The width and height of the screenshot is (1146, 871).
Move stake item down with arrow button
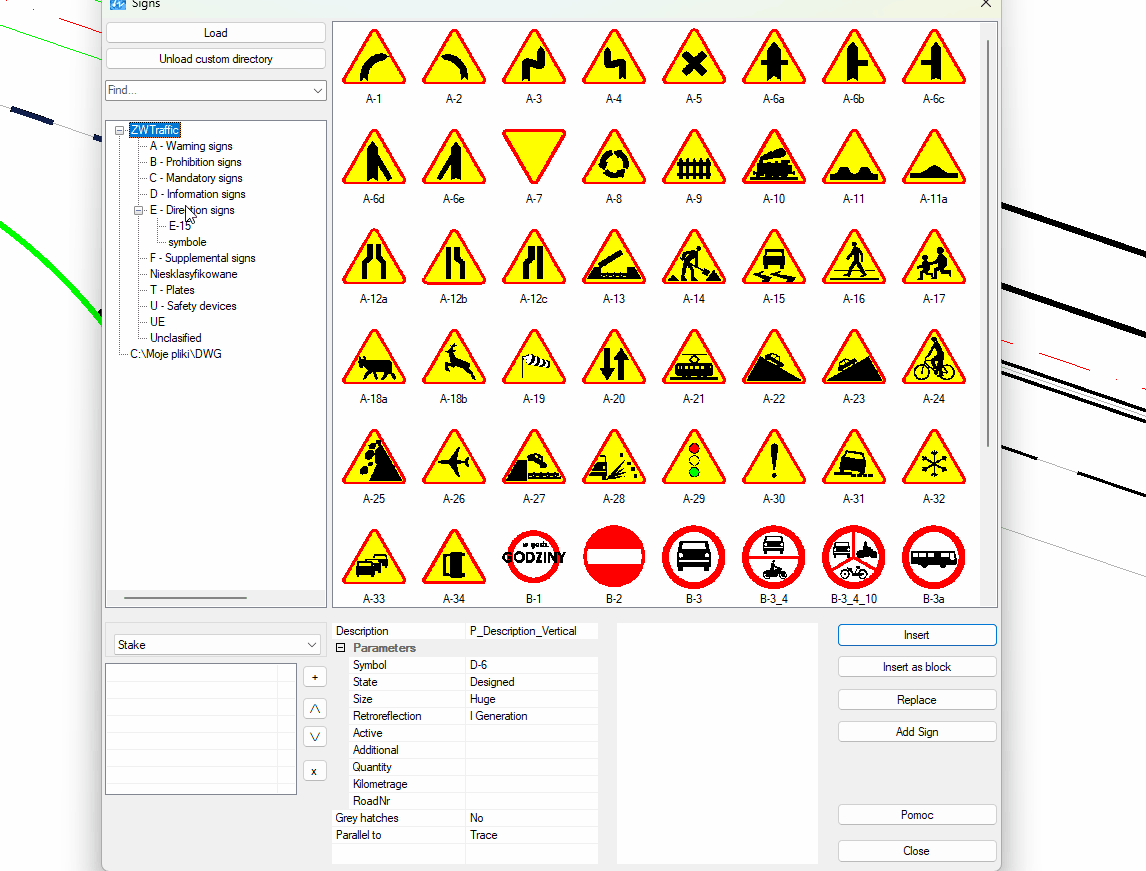[315, 737]
